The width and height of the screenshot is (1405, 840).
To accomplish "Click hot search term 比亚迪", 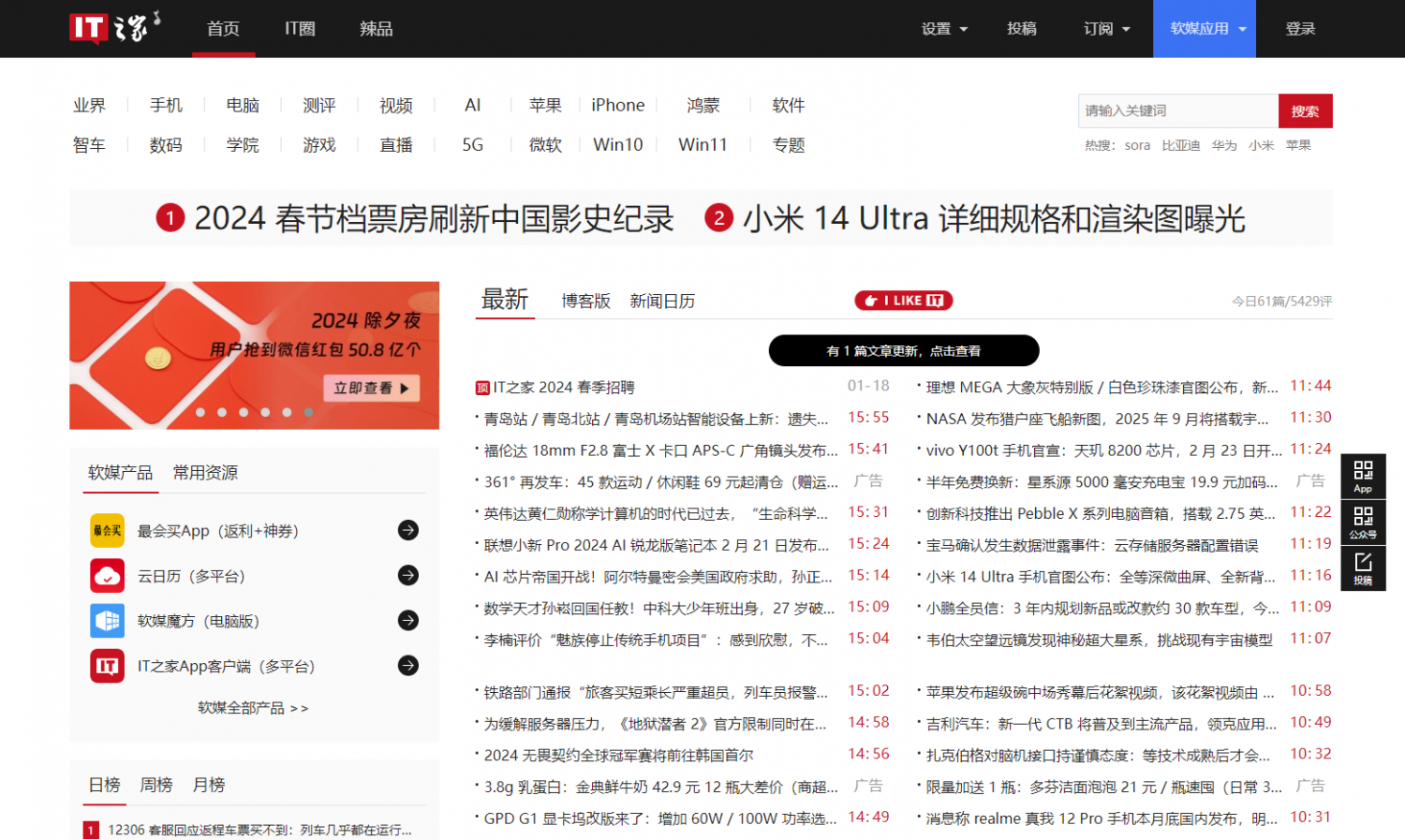I will 1181,145.
